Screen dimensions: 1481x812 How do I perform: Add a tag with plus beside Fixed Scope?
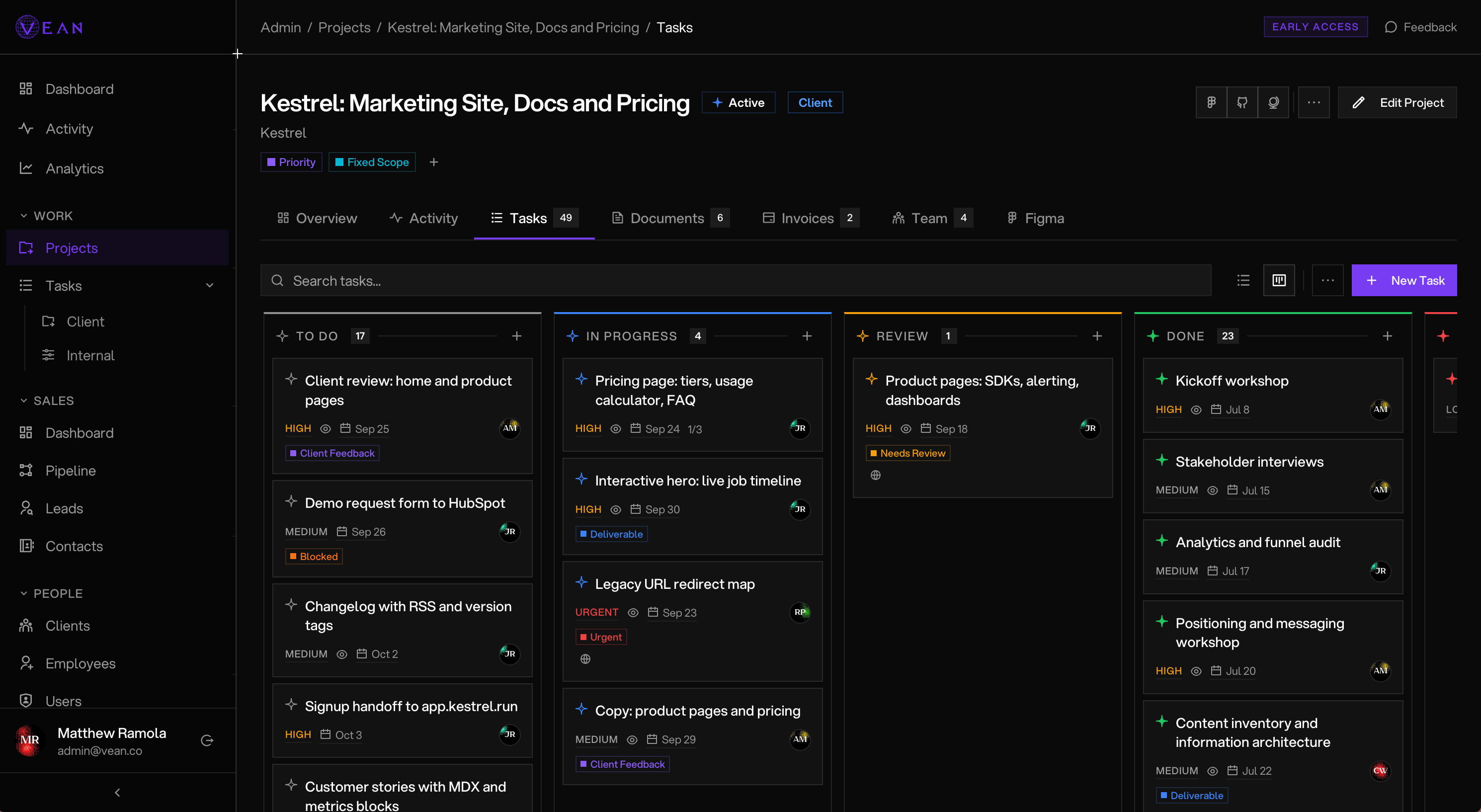[x=434, y=162]
